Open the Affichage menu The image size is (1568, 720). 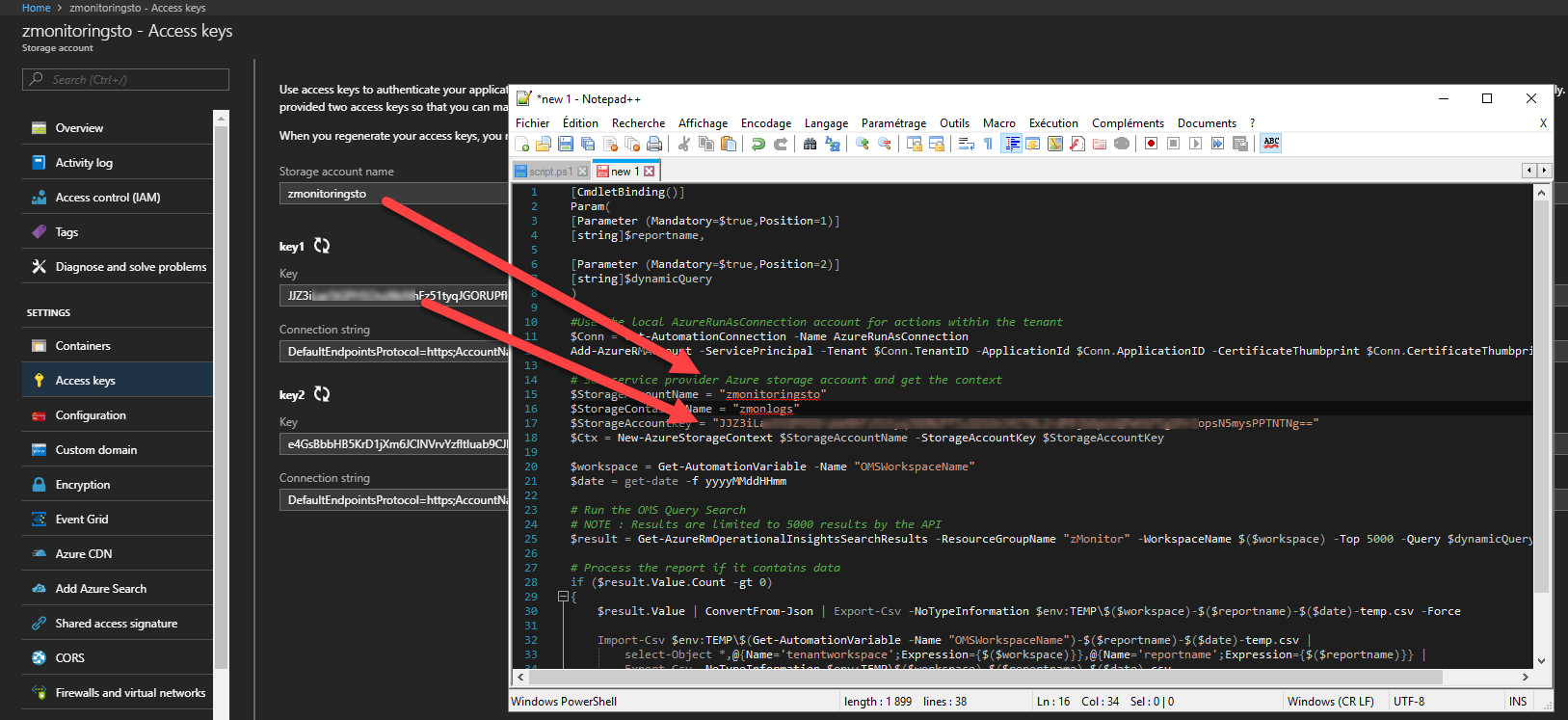click(703, 123)
